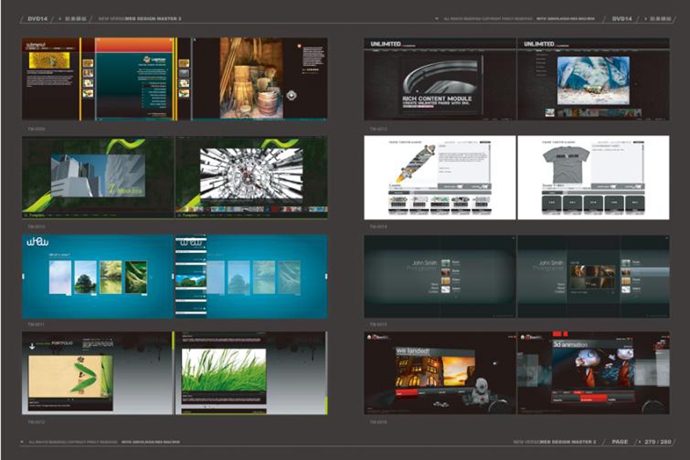
Task: Click the fifth dark tile under the t-shirt
Action: pyautogui.click(x=635, y=203)
